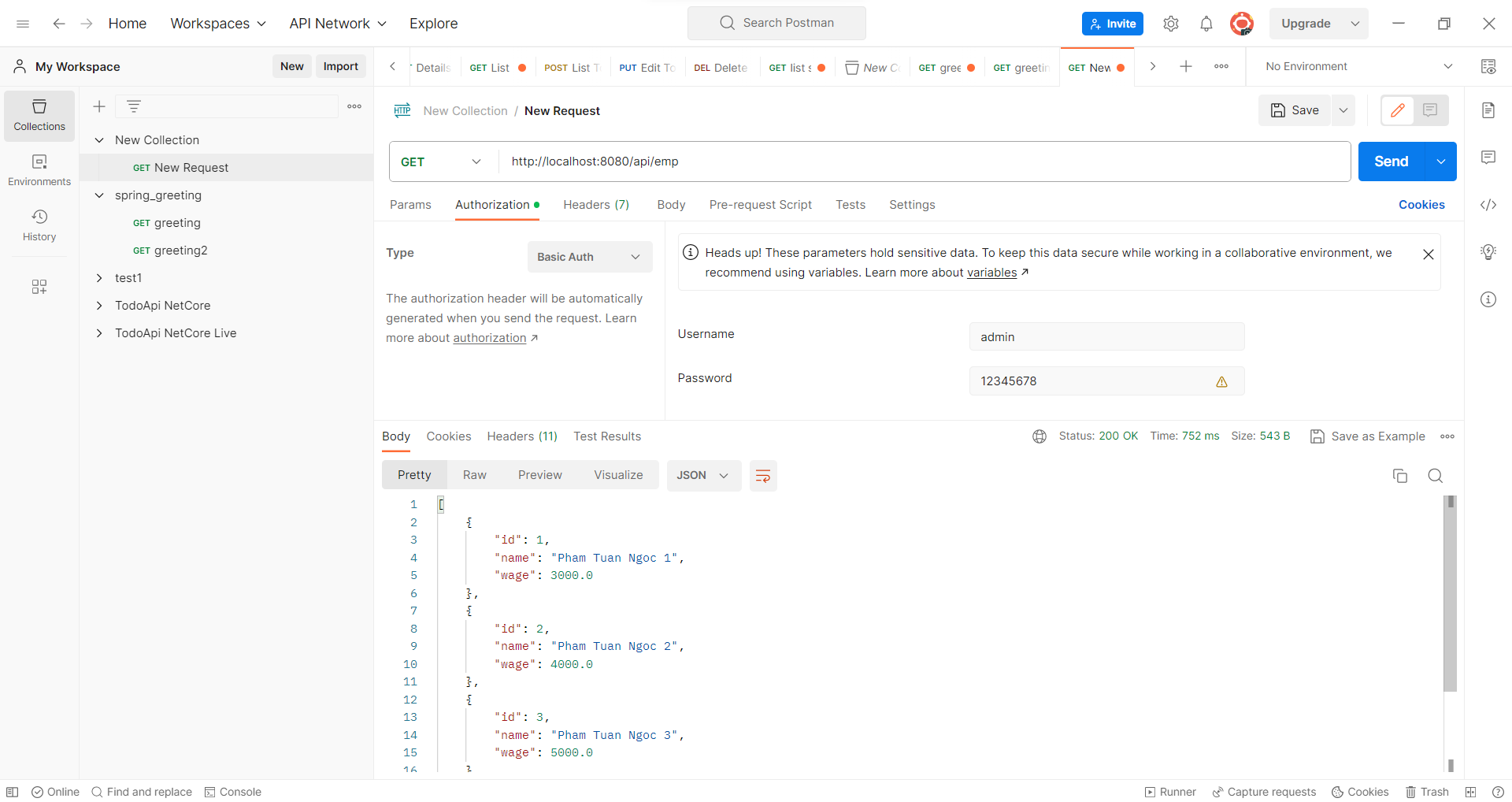Open the Environments sidebar panel

coord(39,168)
